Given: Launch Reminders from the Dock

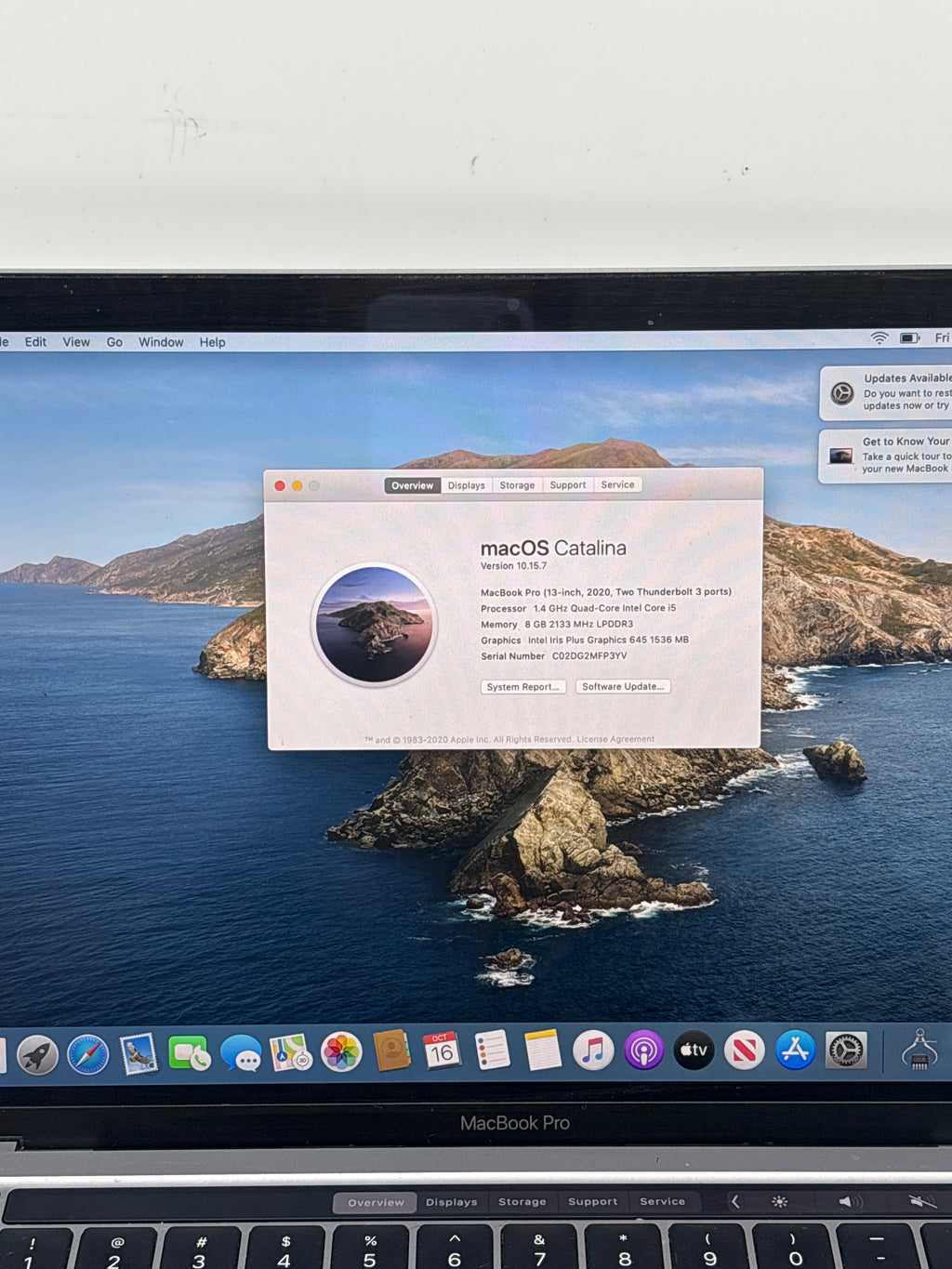Looking at the screenshot, I should point(492,1051).
